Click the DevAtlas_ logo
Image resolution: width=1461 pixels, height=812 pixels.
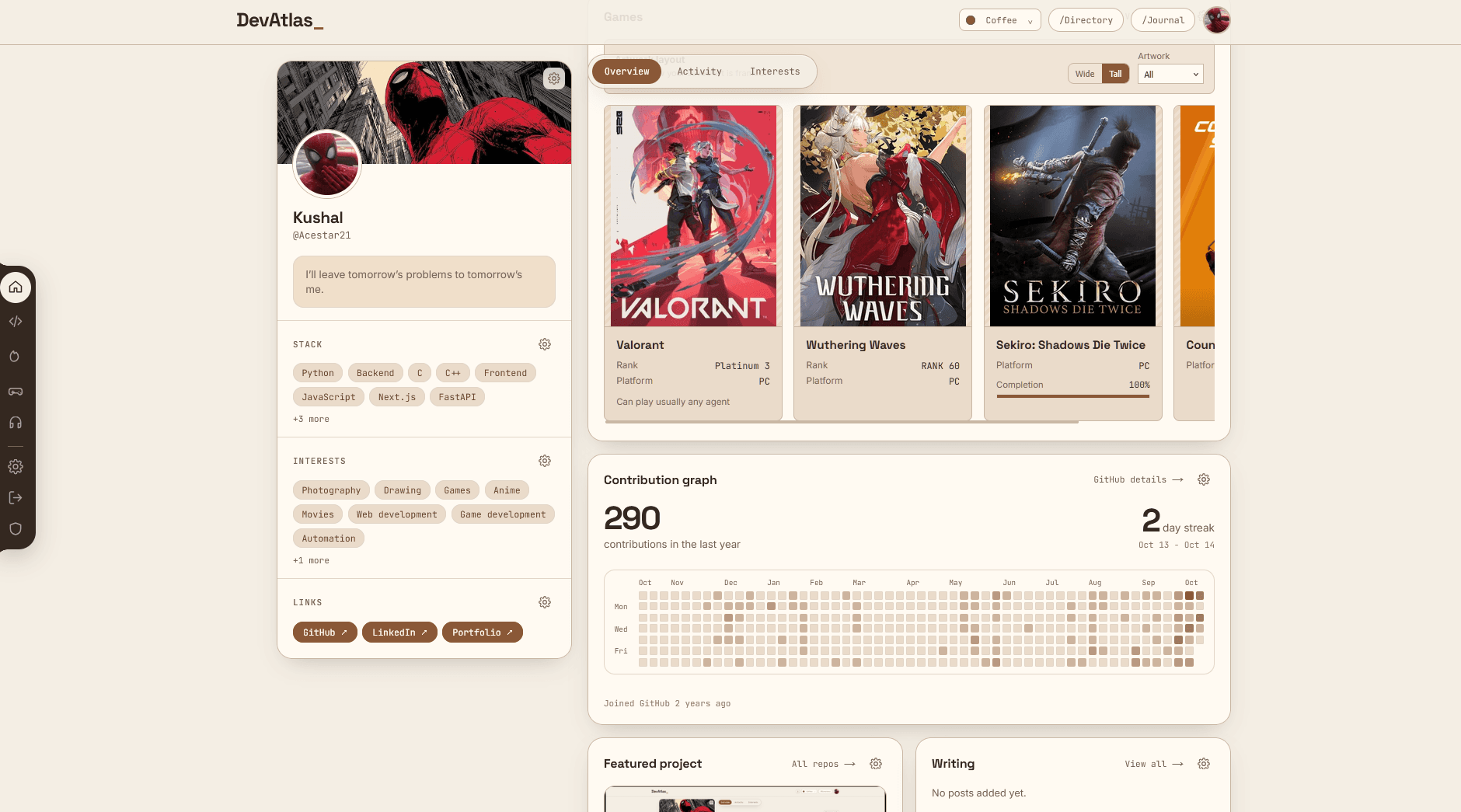(280, 20)
